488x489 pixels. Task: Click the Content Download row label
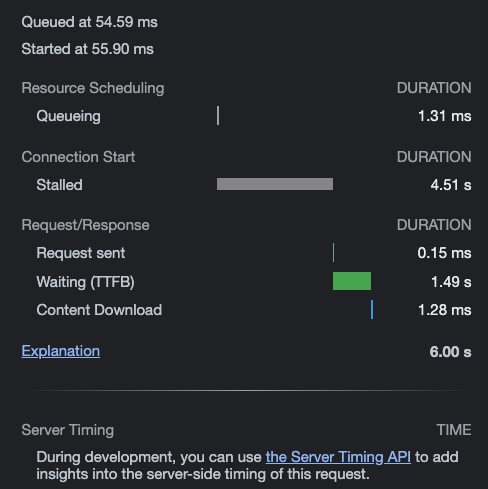click(99, 310)
